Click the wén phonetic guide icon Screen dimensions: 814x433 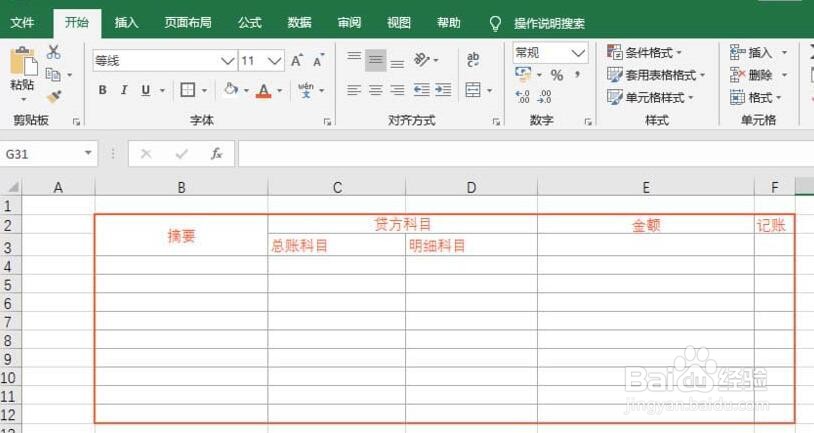[x=306, y=90]
